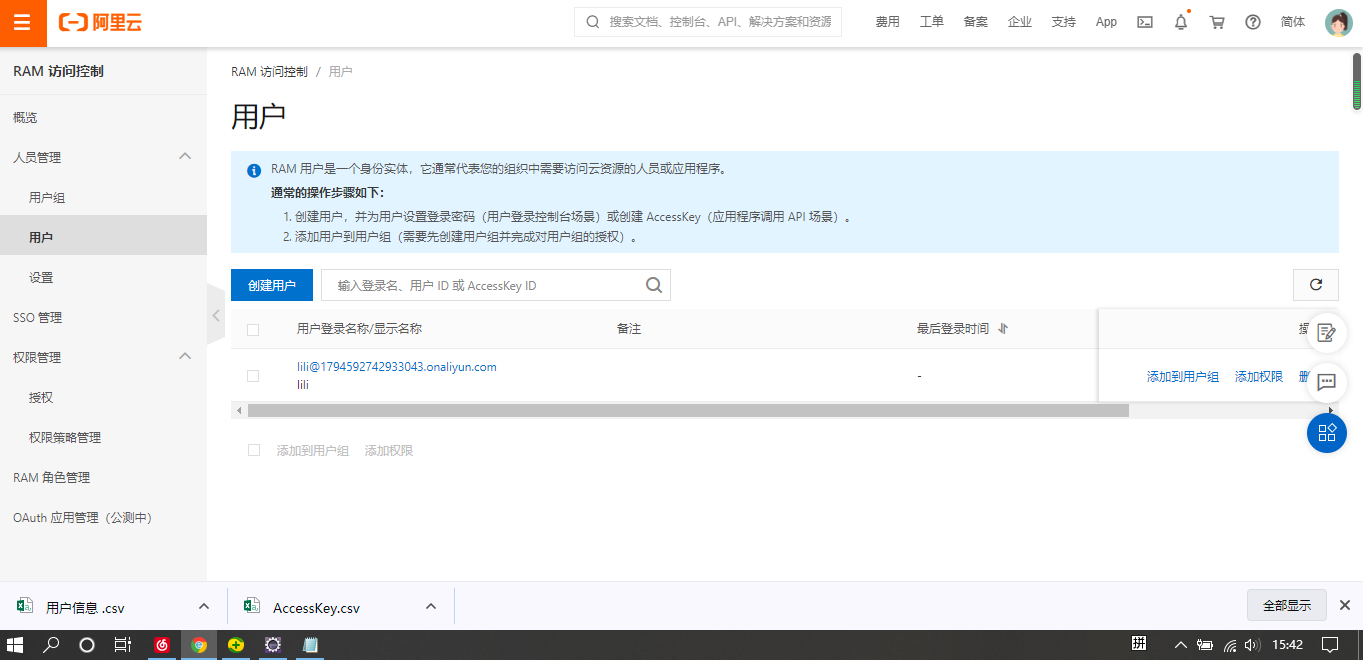The width and height of the screenshot is (1363, 660).
Task: Open Cortana circle icon
Action: [87, 645]
